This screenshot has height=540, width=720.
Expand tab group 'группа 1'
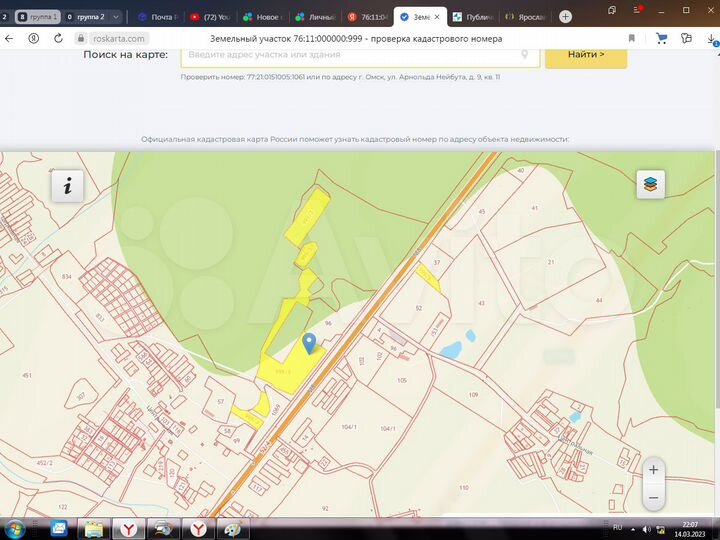pos(38,17)
